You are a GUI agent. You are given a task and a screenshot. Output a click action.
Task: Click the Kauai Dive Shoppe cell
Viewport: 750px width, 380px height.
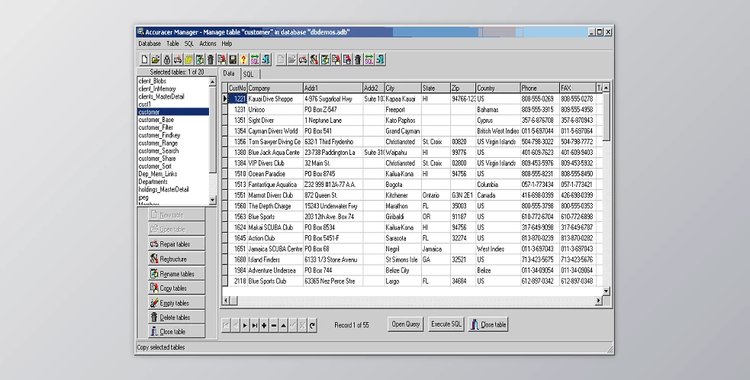275,99
